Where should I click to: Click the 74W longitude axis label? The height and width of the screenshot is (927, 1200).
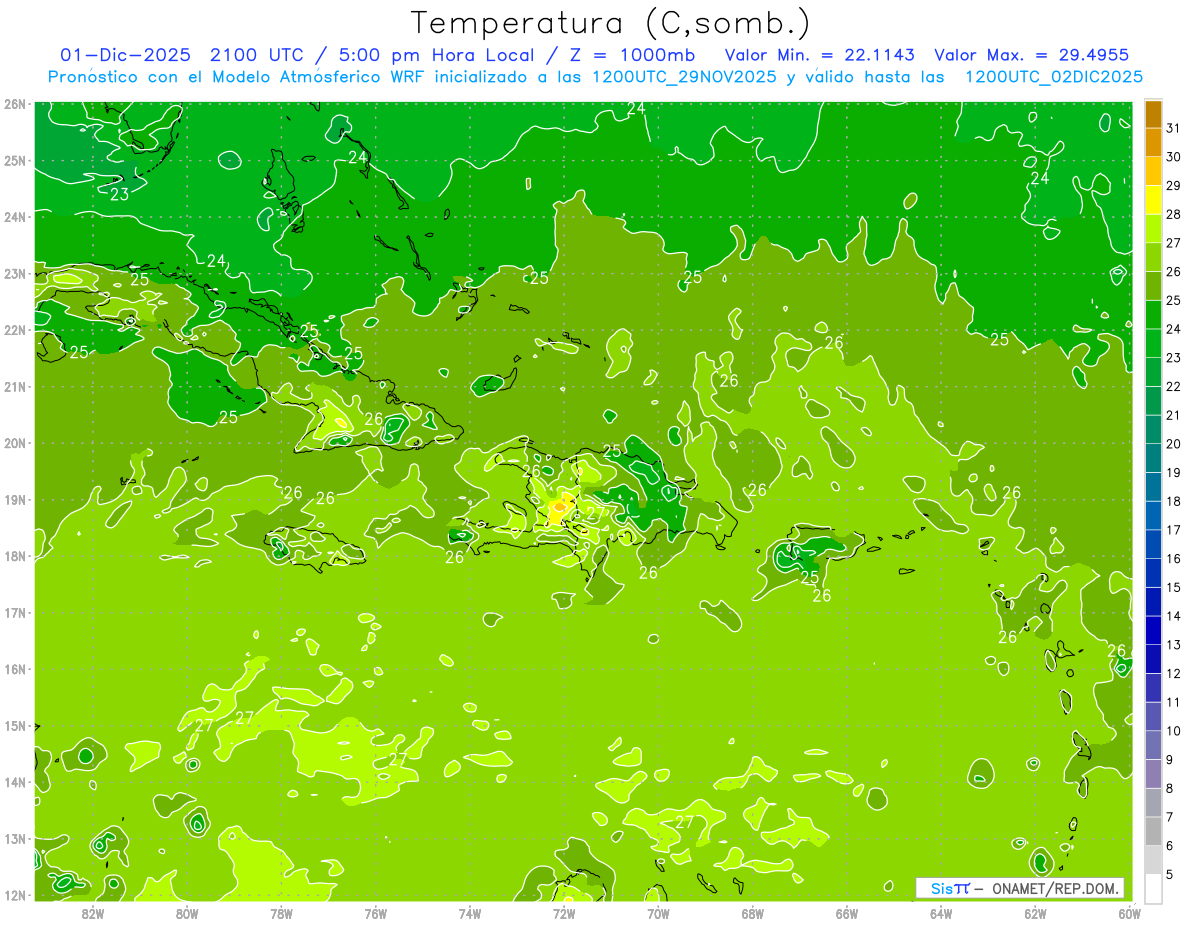pyautogui.click(x=470, y=913)
